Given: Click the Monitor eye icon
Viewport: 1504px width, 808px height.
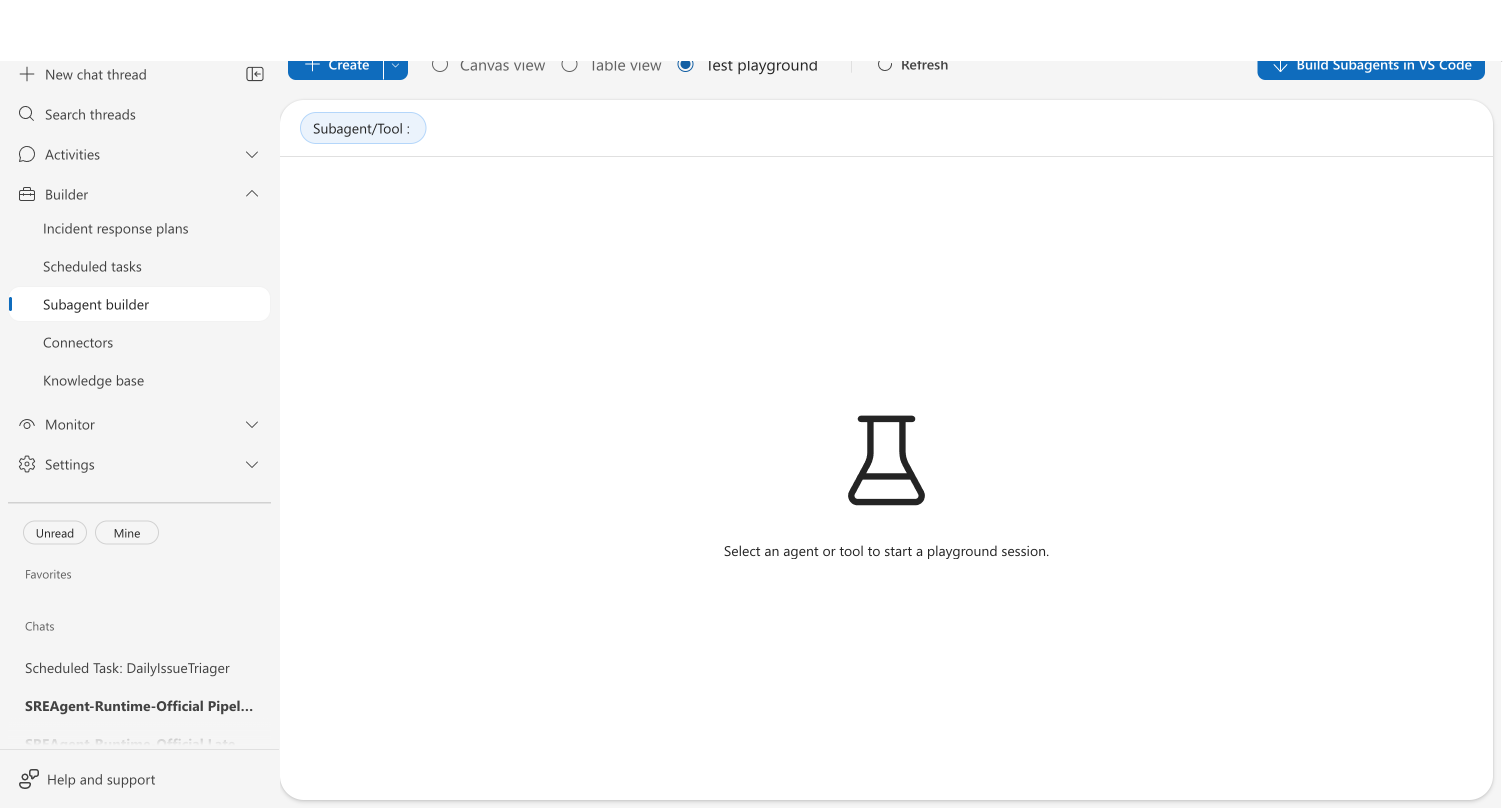Looking at the screenshot, I should tap(27, 424).
